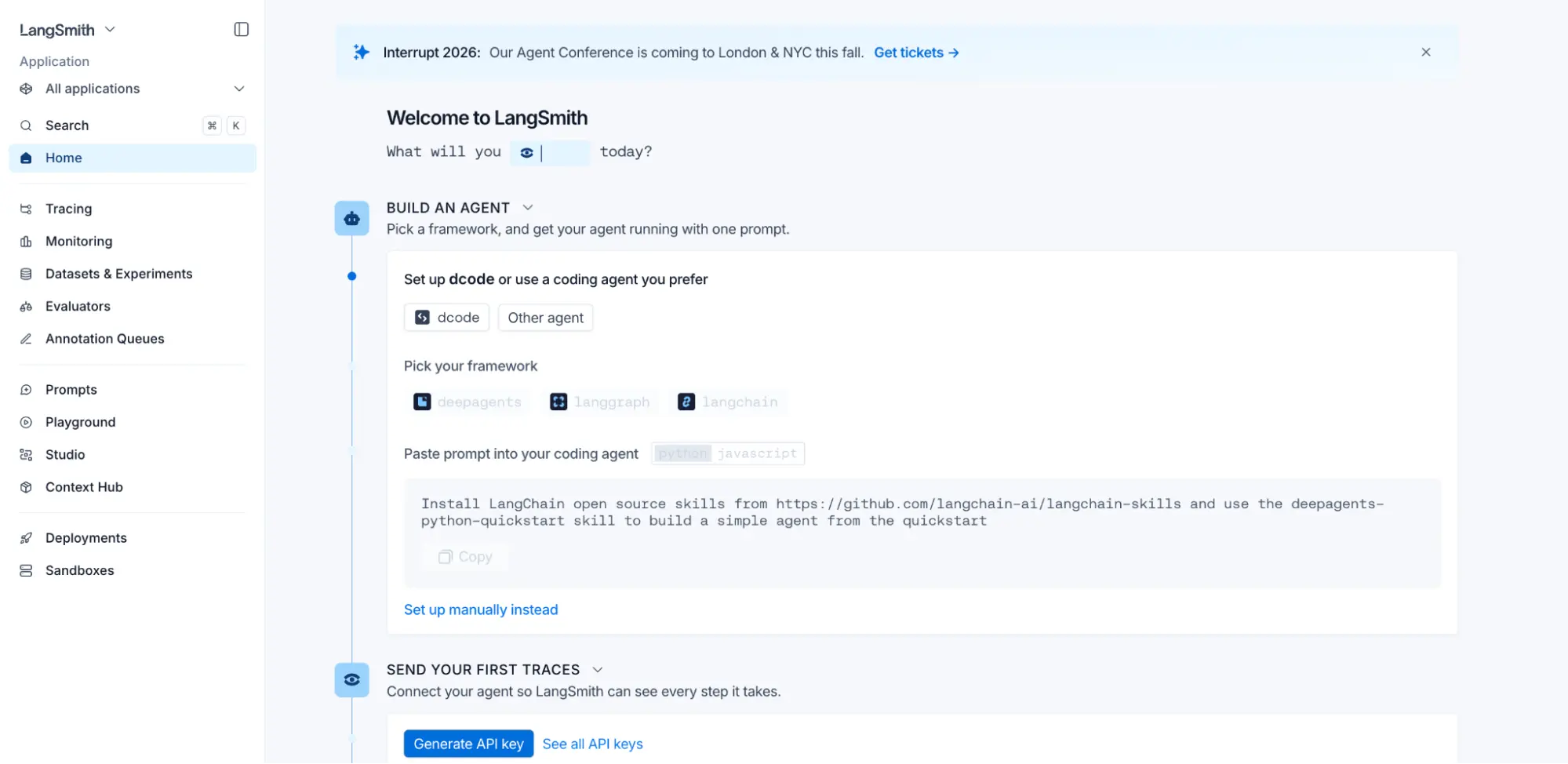Click the Search magnifier icon
Image resolution: width=1568 pixels, height=764 pixels.
pos(26,126)
